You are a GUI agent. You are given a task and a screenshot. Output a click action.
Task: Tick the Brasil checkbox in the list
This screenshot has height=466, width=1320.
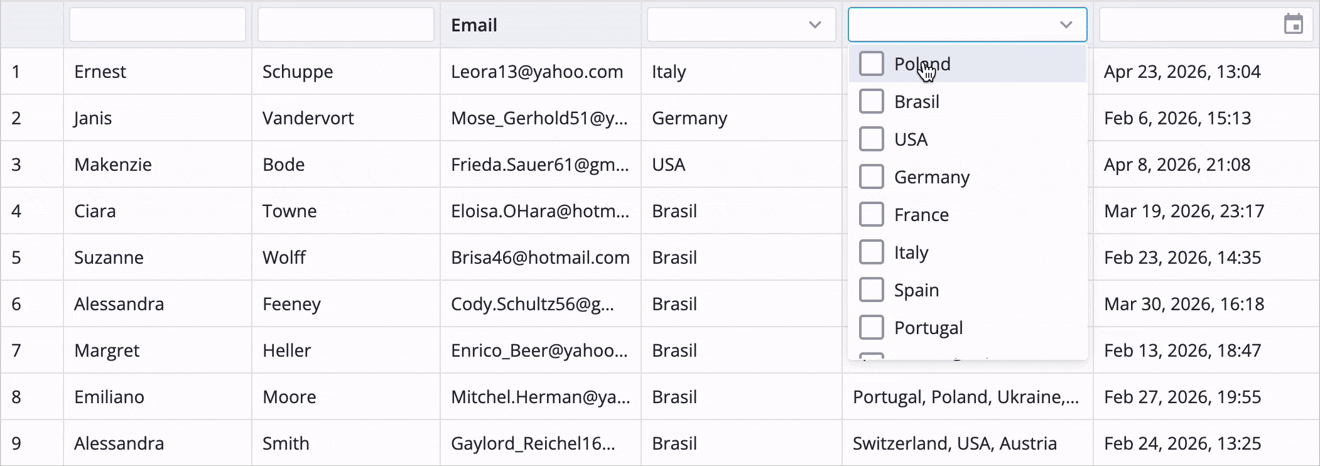coord(871,101)
